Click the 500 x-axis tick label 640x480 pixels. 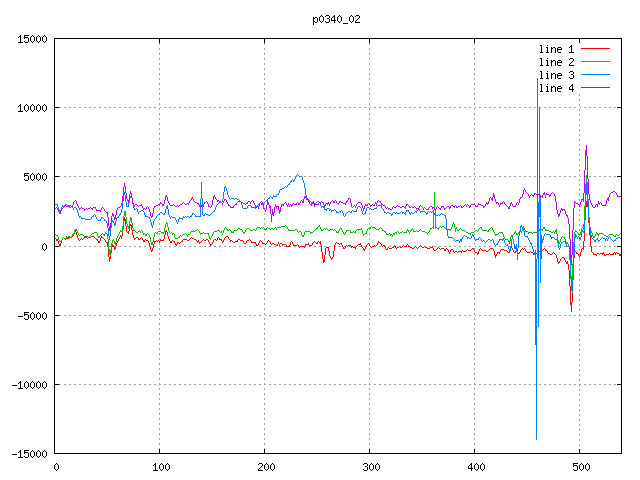(580, 466)
